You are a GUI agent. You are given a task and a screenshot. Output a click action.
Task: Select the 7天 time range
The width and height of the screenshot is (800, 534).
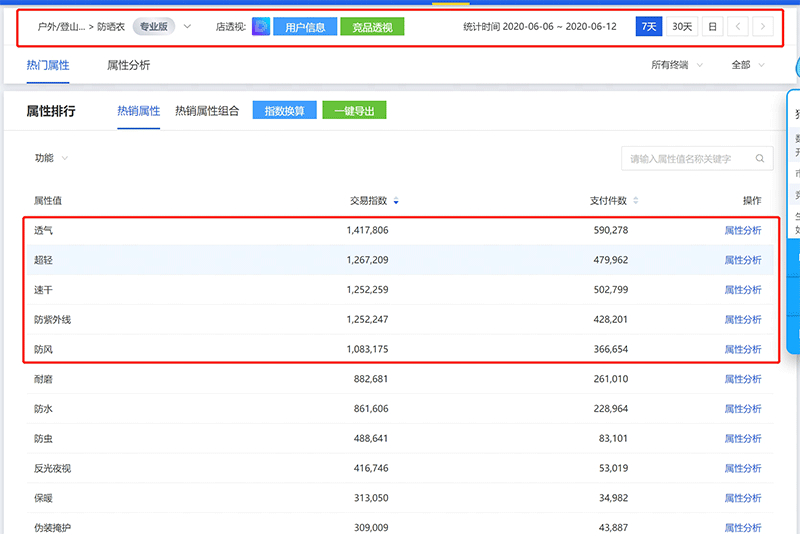coord(648,27)
